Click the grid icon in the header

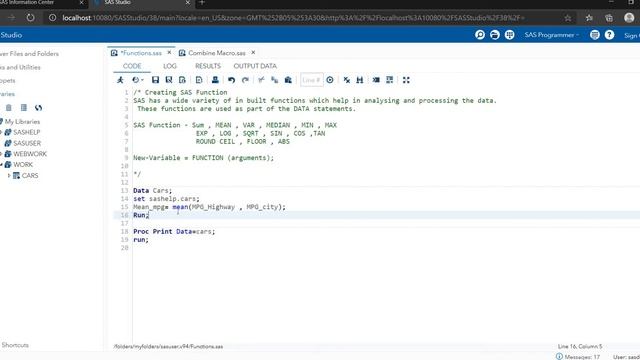coord(509,35)
